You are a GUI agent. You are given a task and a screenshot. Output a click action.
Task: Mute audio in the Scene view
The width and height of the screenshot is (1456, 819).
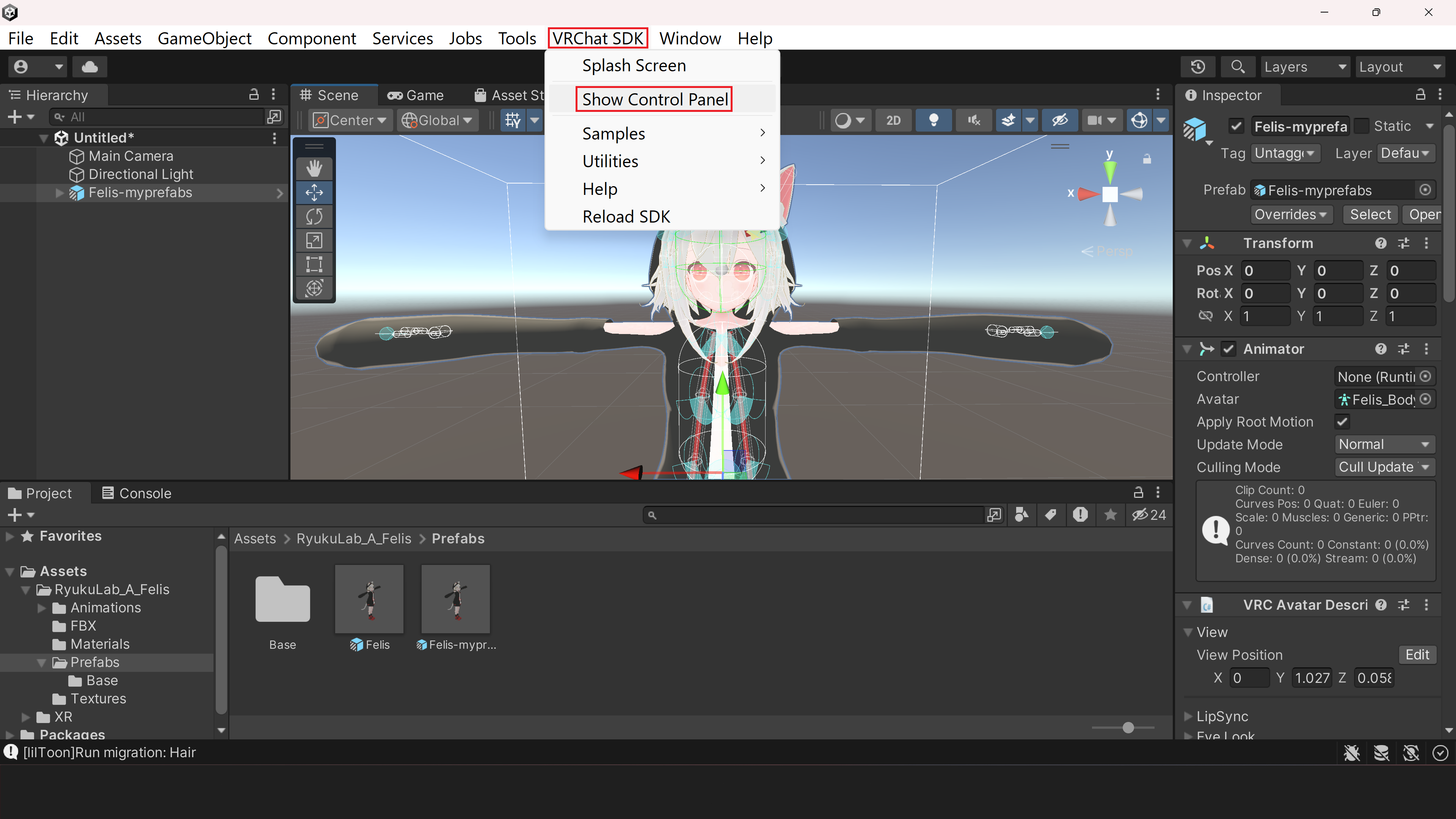tap(973, 120)
